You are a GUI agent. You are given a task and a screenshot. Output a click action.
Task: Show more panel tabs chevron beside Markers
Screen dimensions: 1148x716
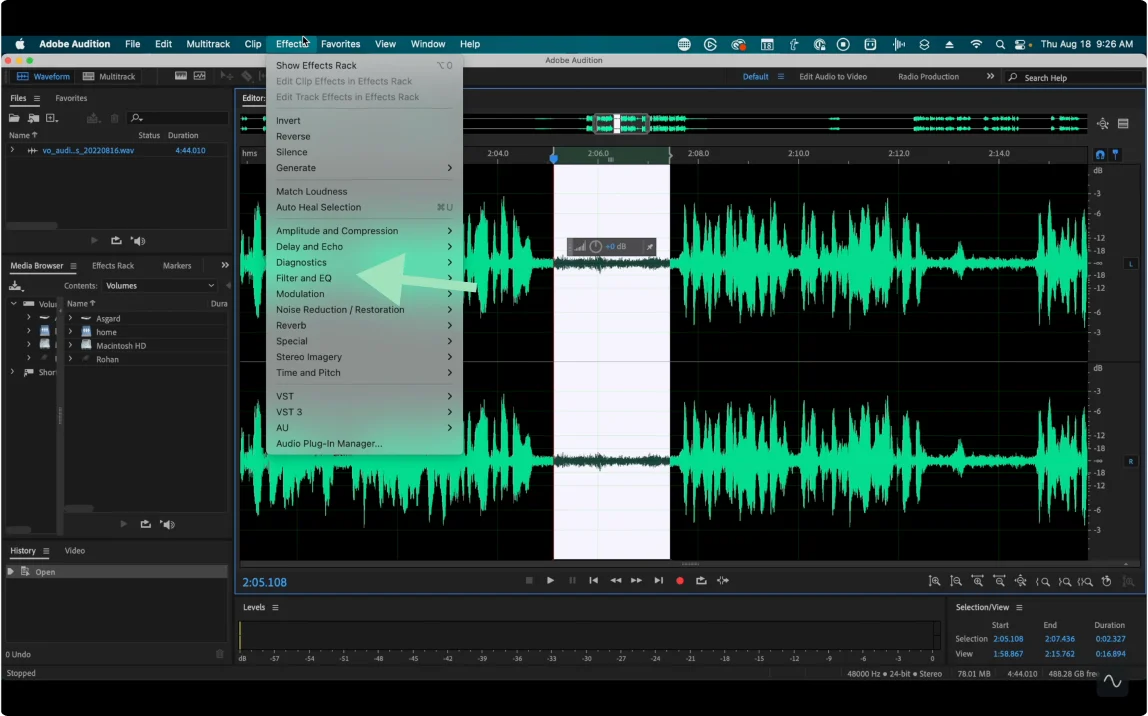click(225, 265)
